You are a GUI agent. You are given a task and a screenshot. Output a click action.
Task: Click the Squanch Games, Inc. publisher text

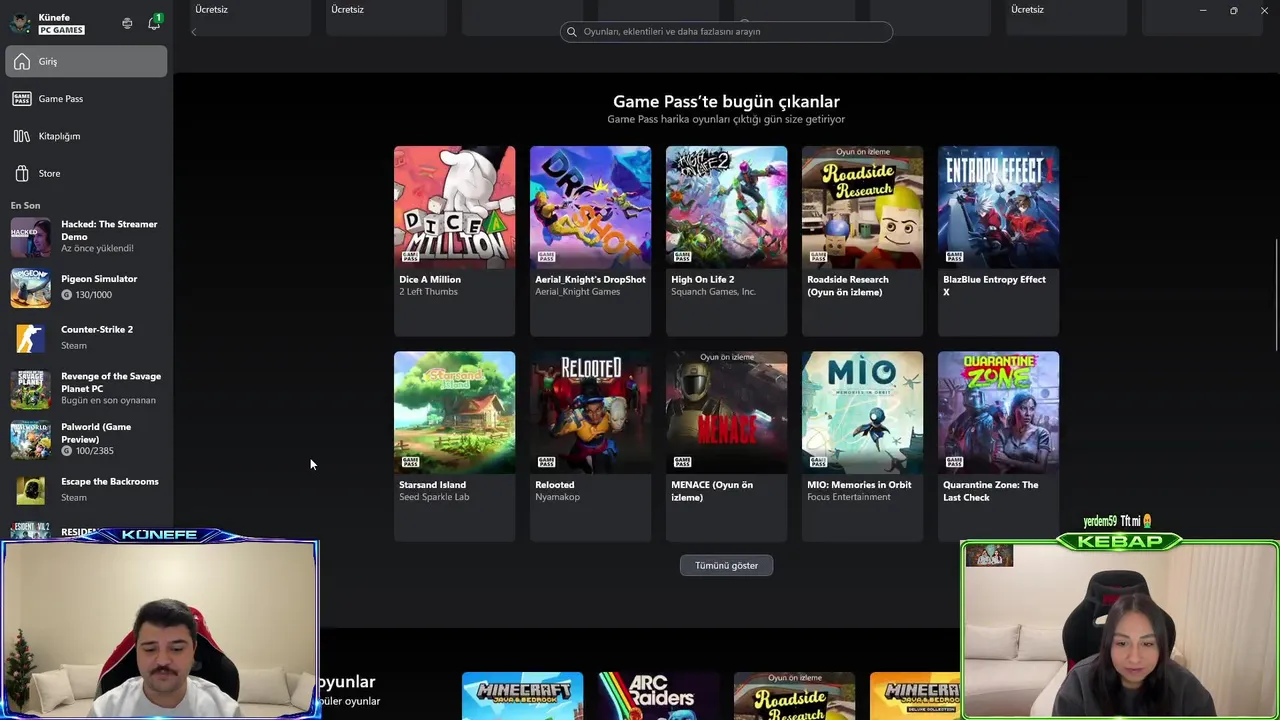713,292
